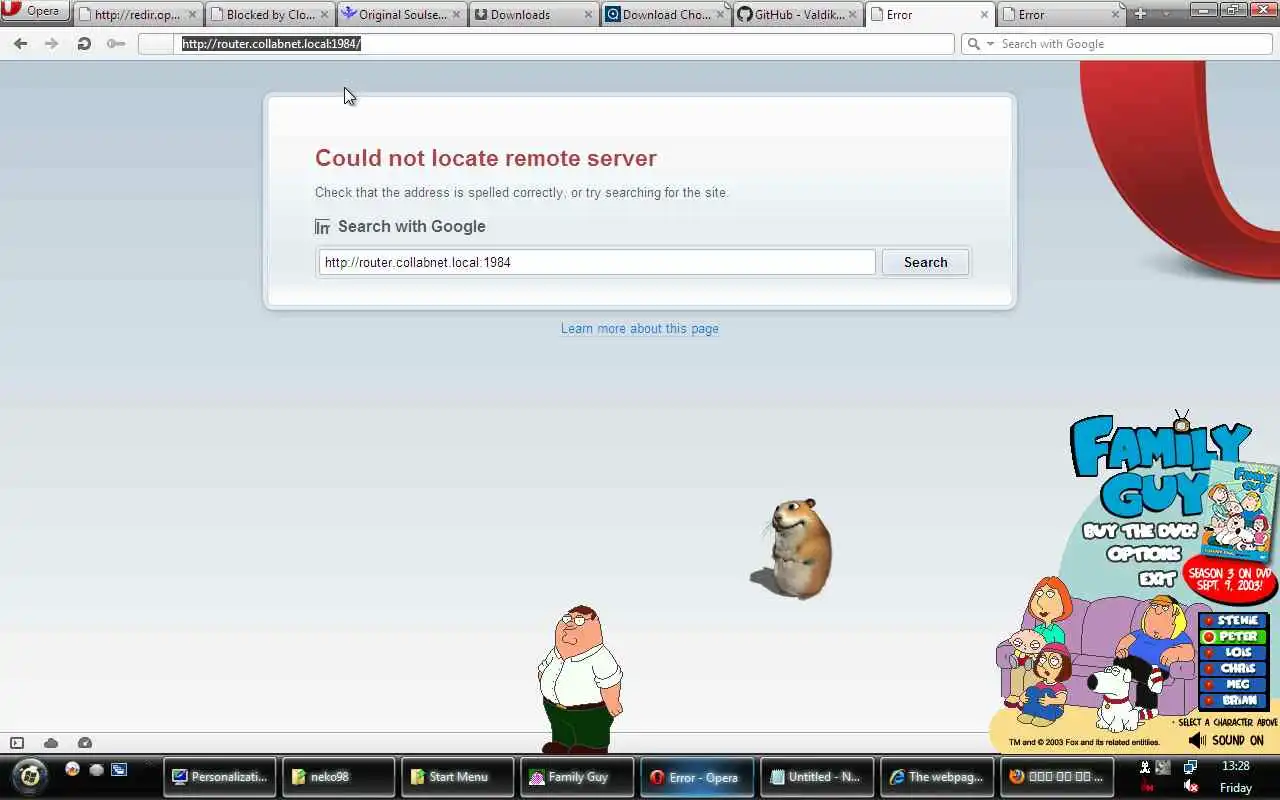
Task: Select the MEG character option
Action: [1232, 684]
